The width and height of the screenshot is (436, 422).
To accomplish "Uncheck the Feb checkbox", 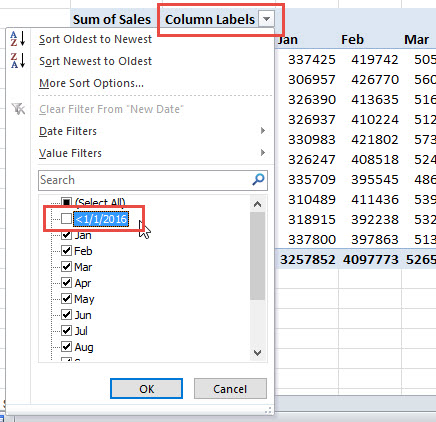I will (x=66, y=250).
